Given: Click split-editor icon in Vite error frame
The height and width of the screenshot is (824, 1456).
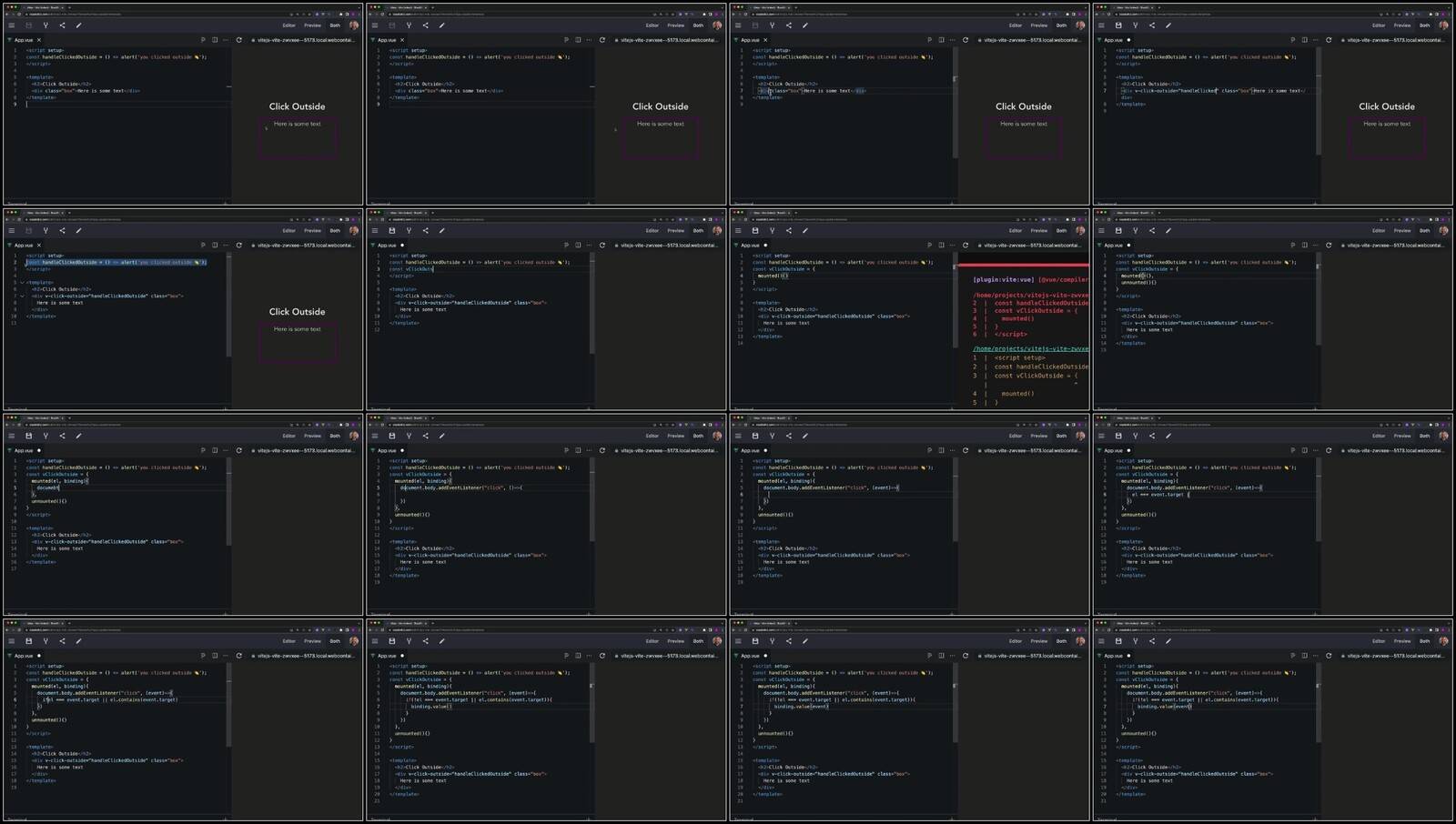Looking at the screenshot, I should click(x=941, y=246).
